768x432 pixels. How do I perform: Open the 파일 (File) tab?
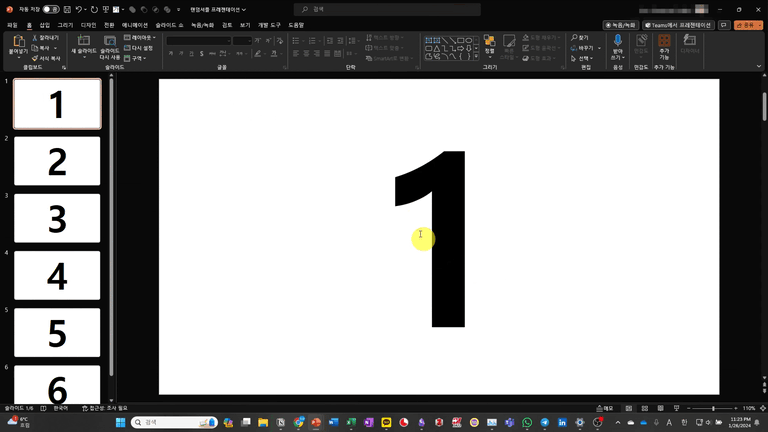click(12, 25)
